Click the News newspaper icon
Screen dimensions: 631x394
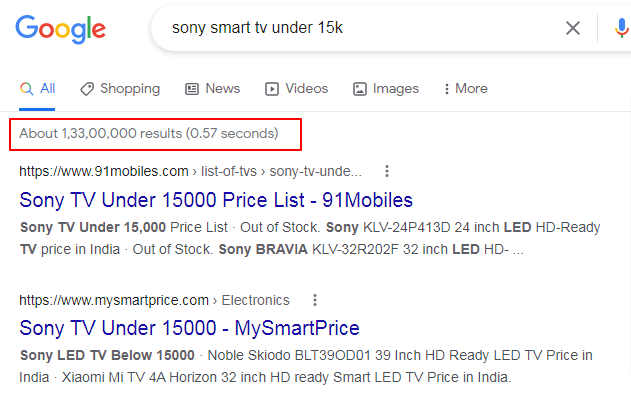point(192,89)
